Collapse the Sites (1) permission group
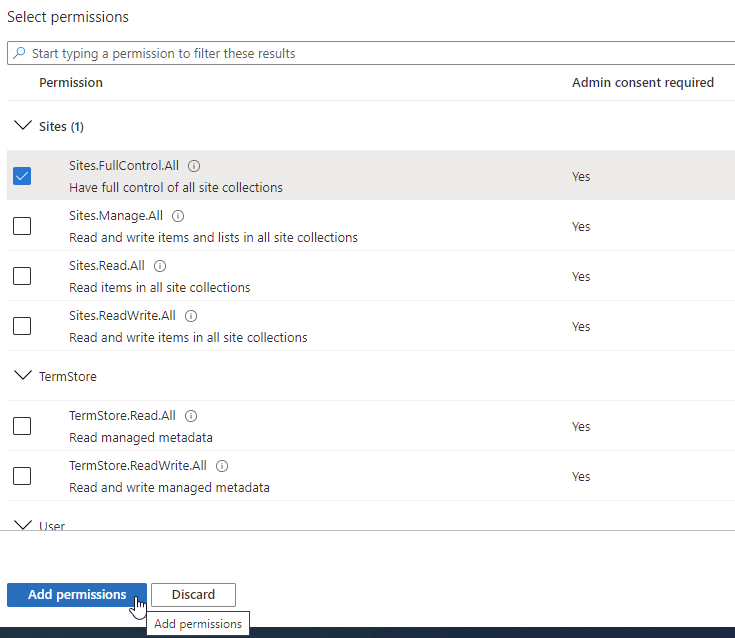 pyautogui.click(x=22, y=126)
